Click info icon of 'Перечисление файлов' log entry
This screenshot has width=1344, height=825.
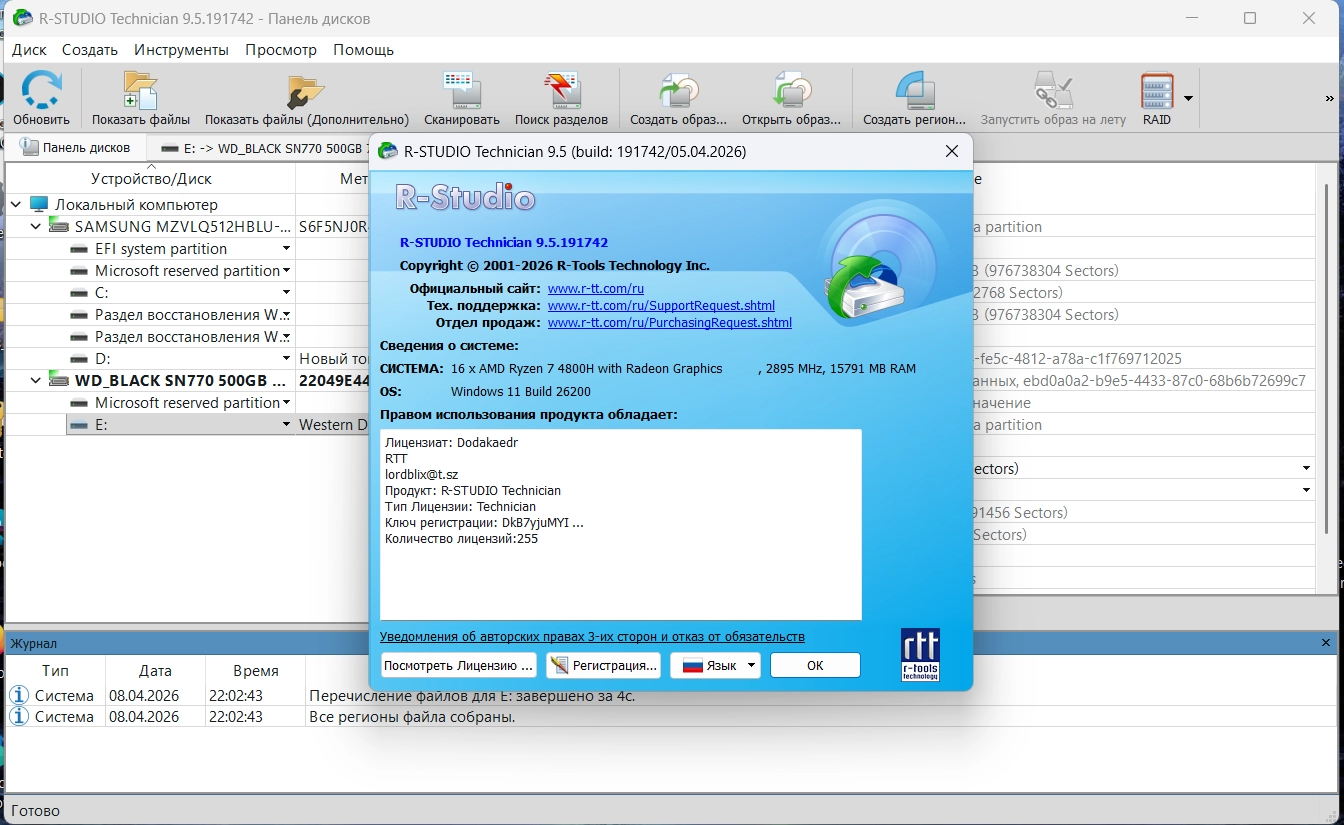(x=19, y=695)
